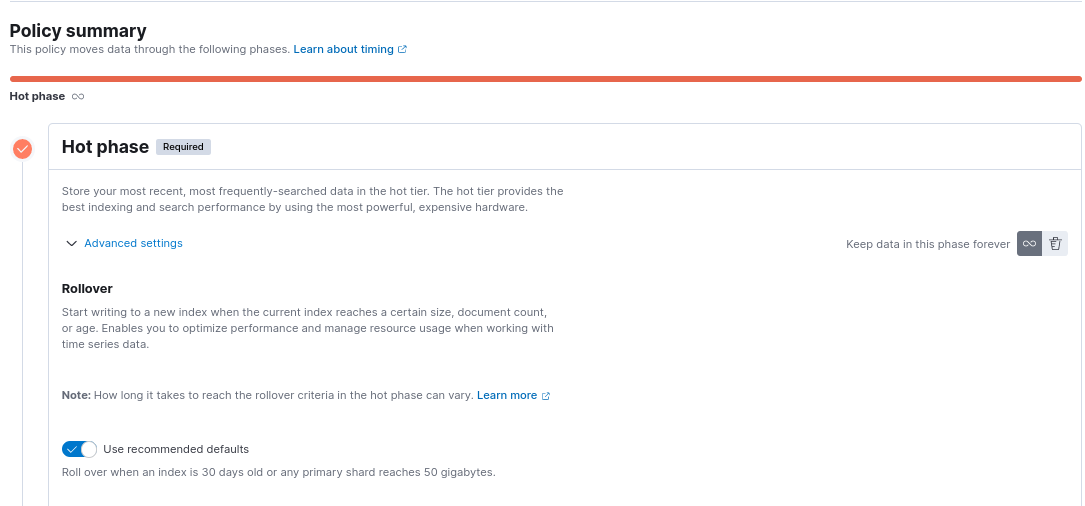Click the chevron arrow before Advanced settings
This screenshot has height=506, width=1085.
[x=71, y=244]
